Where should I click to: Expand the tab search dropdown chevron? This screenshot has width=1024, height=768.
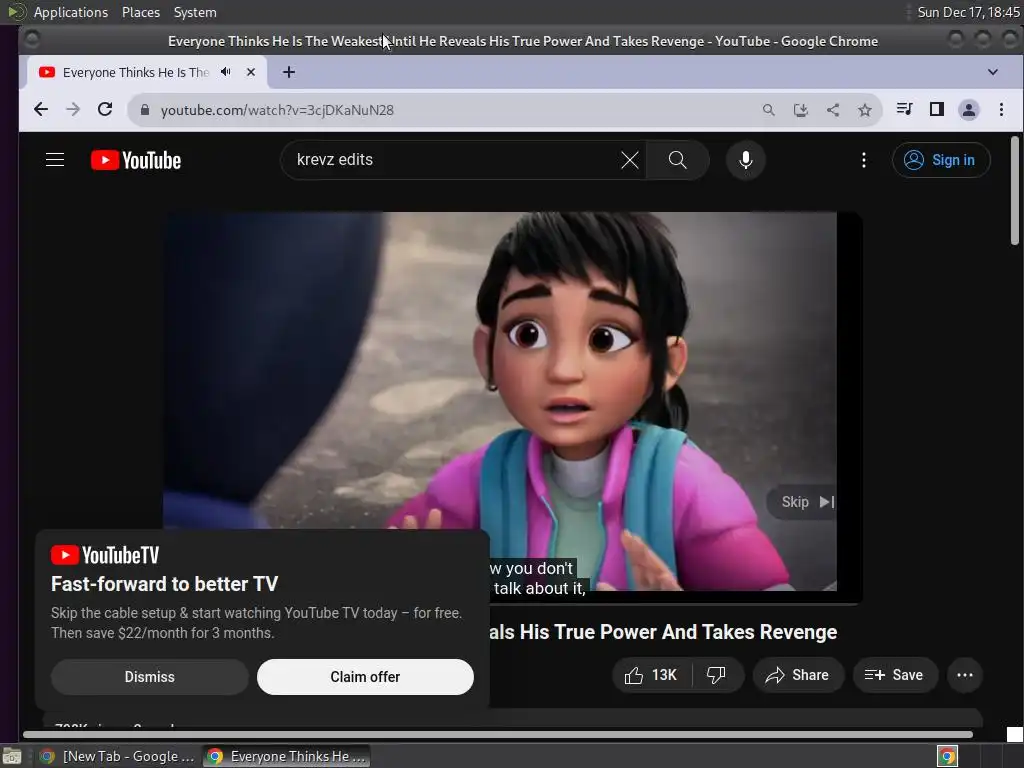pyautogui.click(x=993, y=72)
